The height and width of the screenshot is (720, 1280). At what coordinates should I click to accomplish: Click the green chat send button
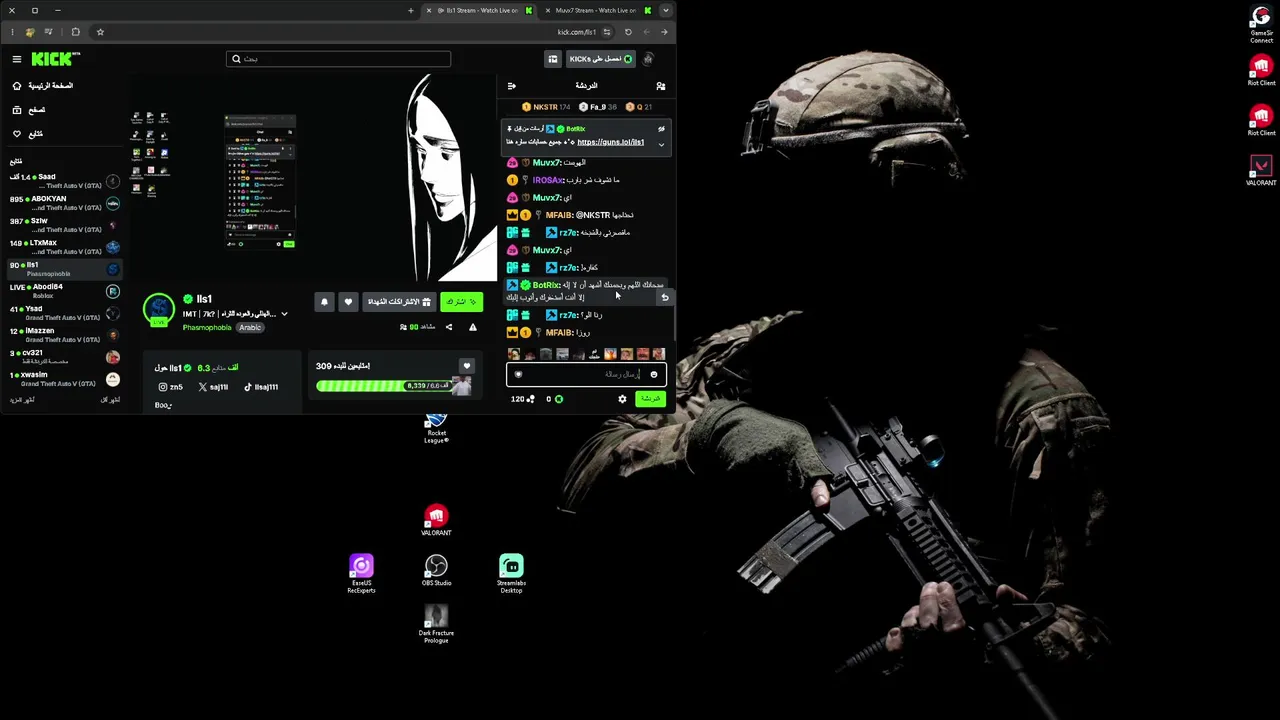point(650,399)
